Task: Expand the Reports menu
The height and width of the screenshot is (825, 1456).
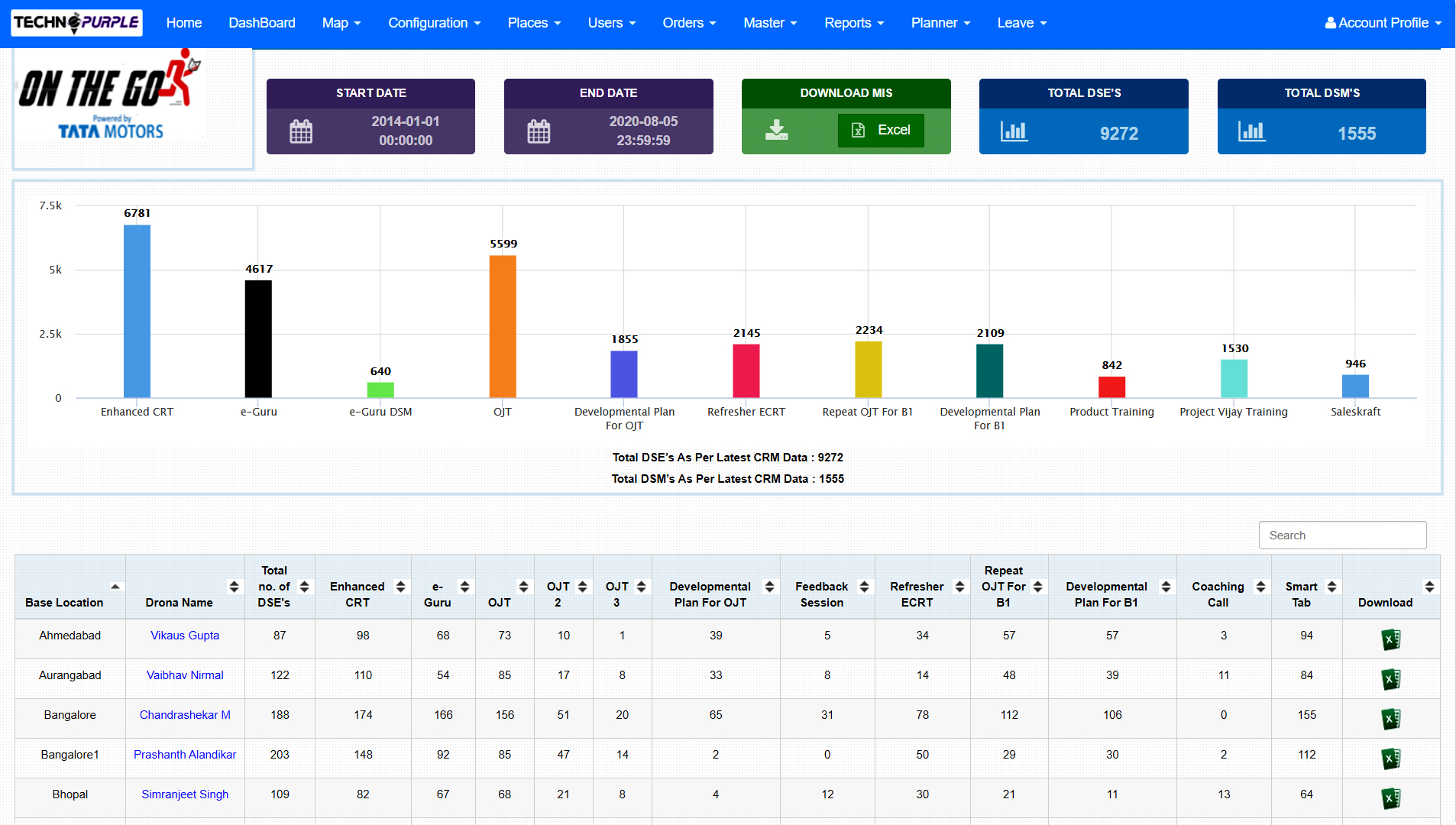Action: coord(854,23)
